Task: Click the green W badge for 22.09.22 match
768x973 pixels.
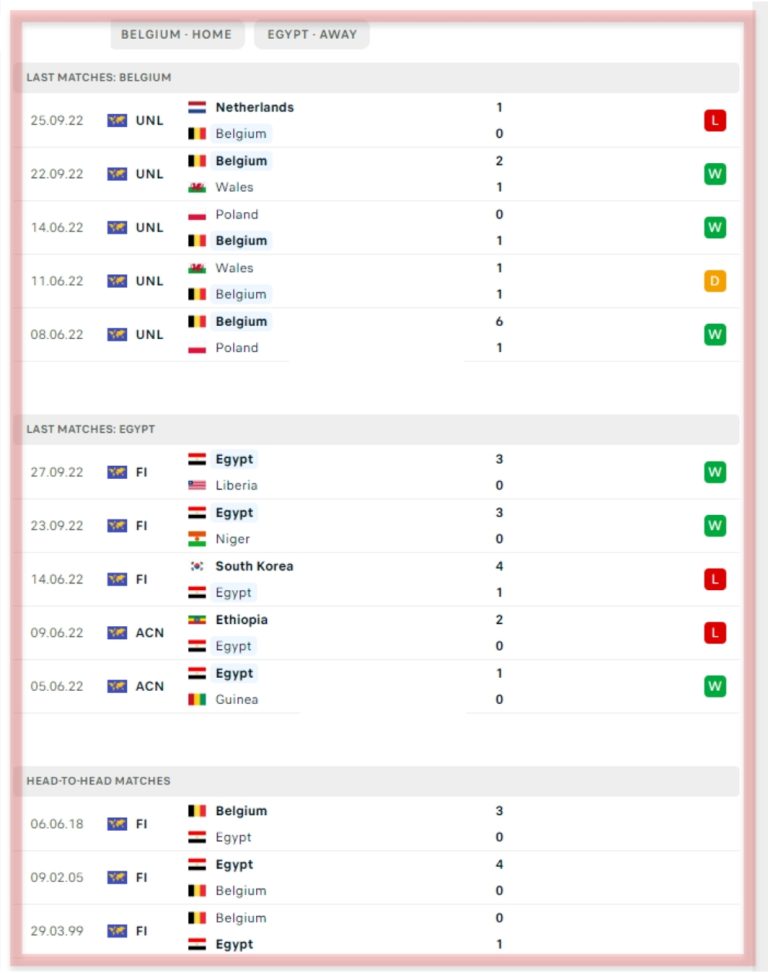Action: 714,174
